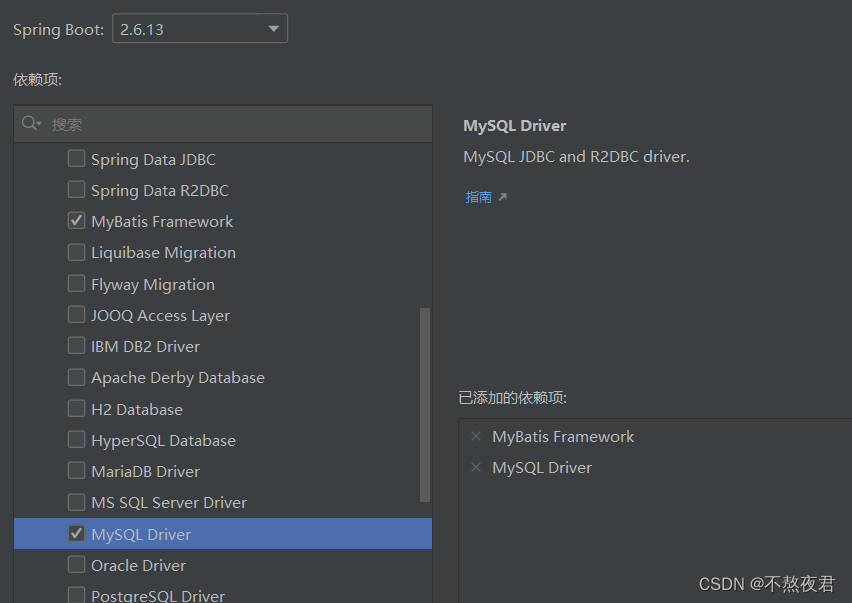Open the Spring Boot version dropdown
The width and height of the screenshot is (852, 603).
point(199,29)
